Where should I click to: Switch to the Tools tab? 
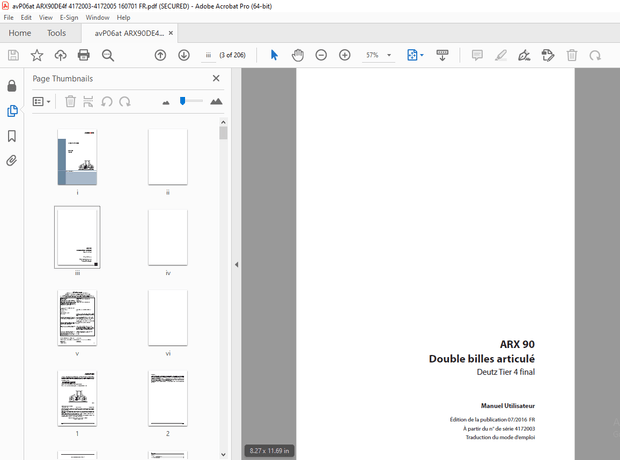pos(57,33)
